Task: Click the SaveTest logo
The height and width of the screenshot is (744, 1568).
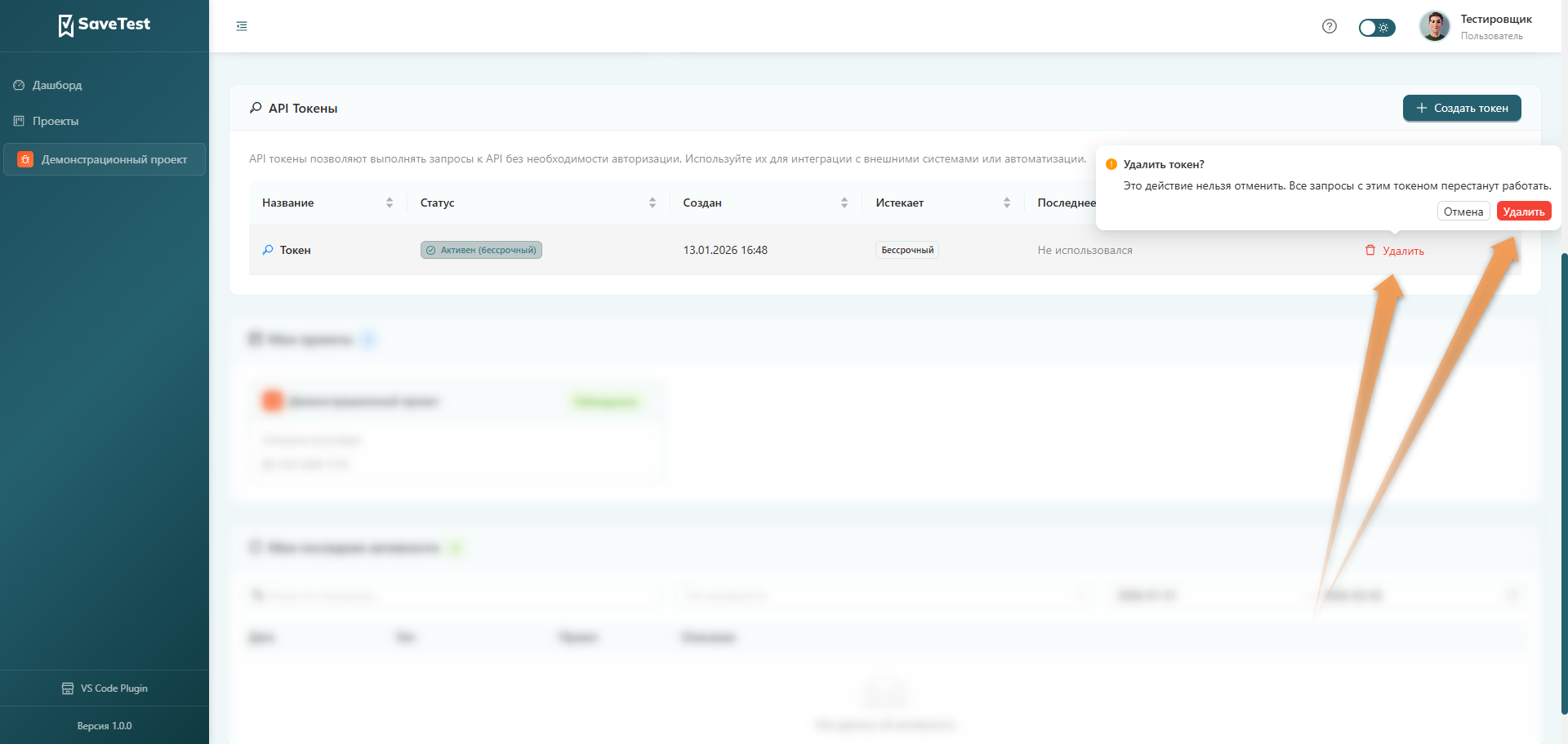Action: click(105, 25)
